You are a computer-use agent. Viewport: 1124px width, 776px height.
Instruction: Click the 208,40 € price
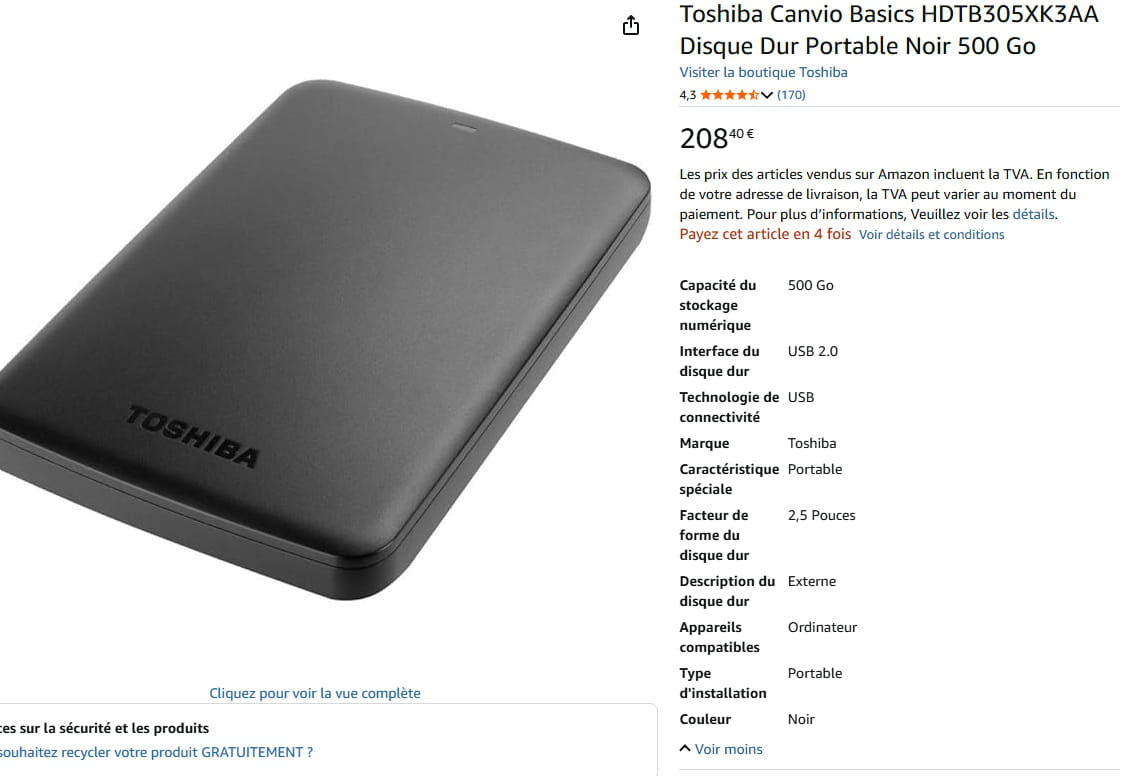pyautogui.click(x=717, y=138)
